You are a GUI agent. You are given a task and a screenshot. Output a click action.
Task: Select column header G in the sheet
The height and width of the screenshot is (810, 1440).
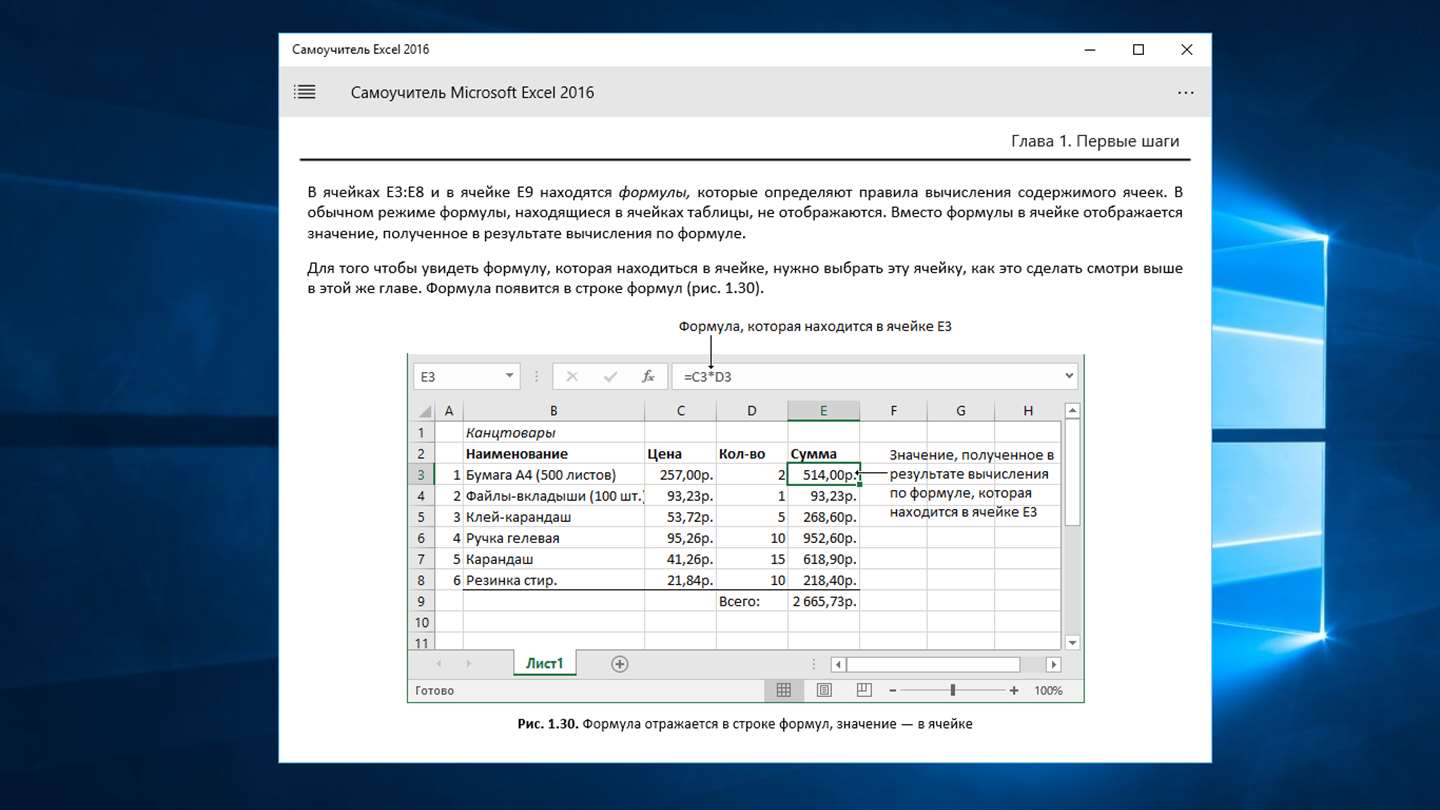(960, 411)
